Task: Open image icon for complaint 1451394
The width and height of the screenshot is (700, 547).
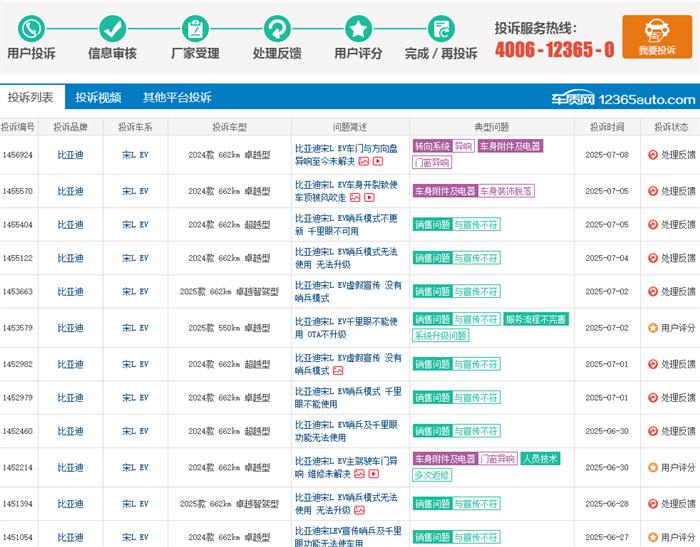Action: coord(359,510)
